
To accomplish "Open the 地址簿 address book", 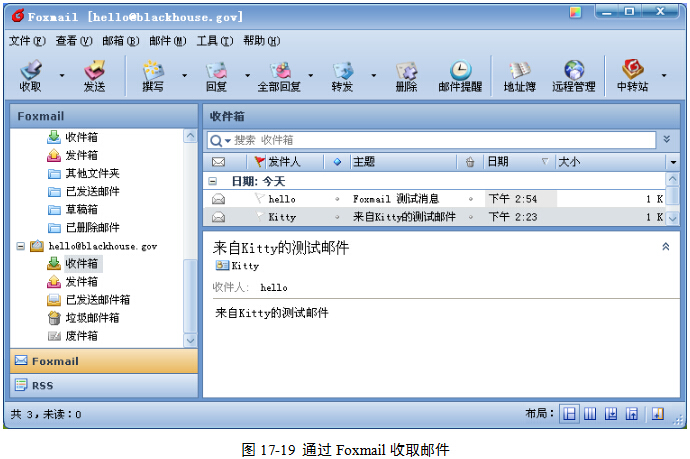I will click(x=520, y=75).
